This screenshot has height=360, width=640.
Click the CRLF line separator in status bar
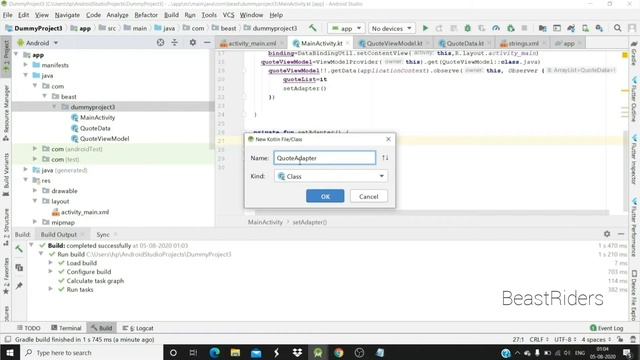tap(538, 339)
